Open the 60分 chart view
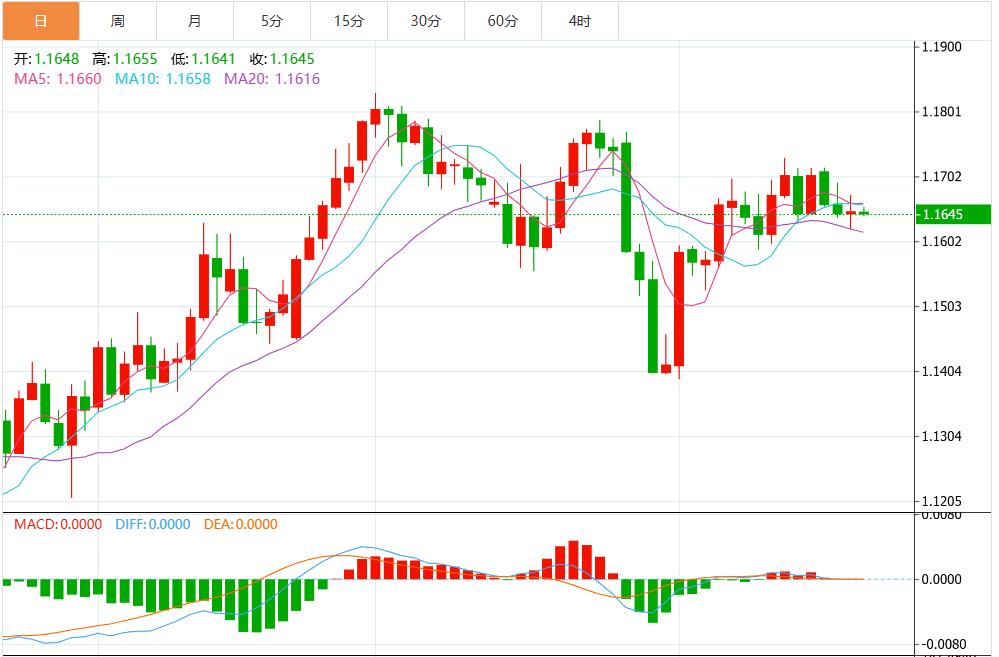 tap(503, 20)
